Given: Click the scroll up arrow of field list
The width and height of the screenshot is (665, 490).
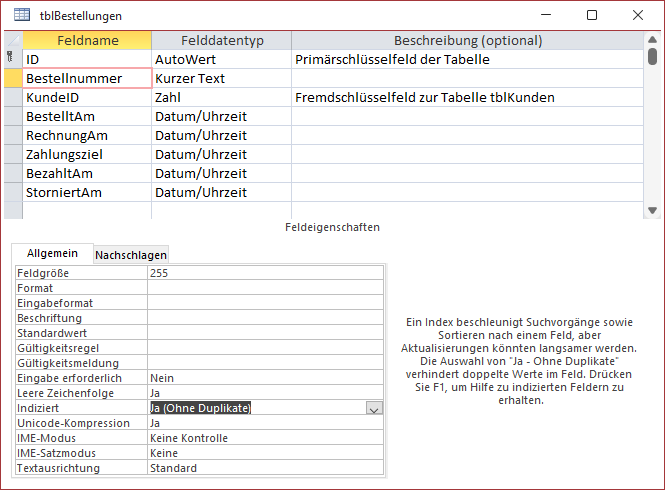Looking at the screenshot, I should [x=653, y=39].
